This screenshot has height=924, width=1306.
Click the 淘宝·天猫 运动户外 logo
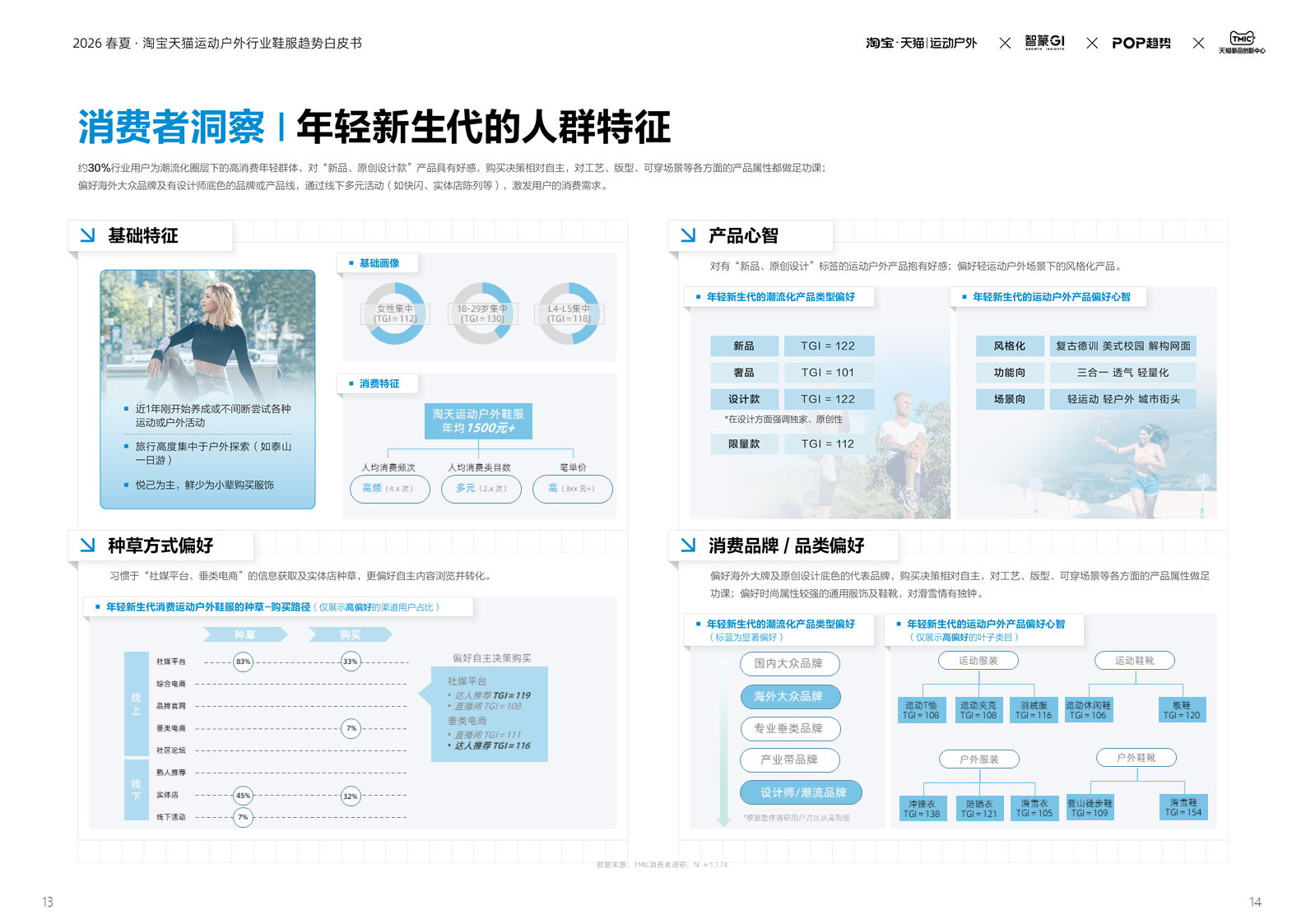click(x=921, y=43)
